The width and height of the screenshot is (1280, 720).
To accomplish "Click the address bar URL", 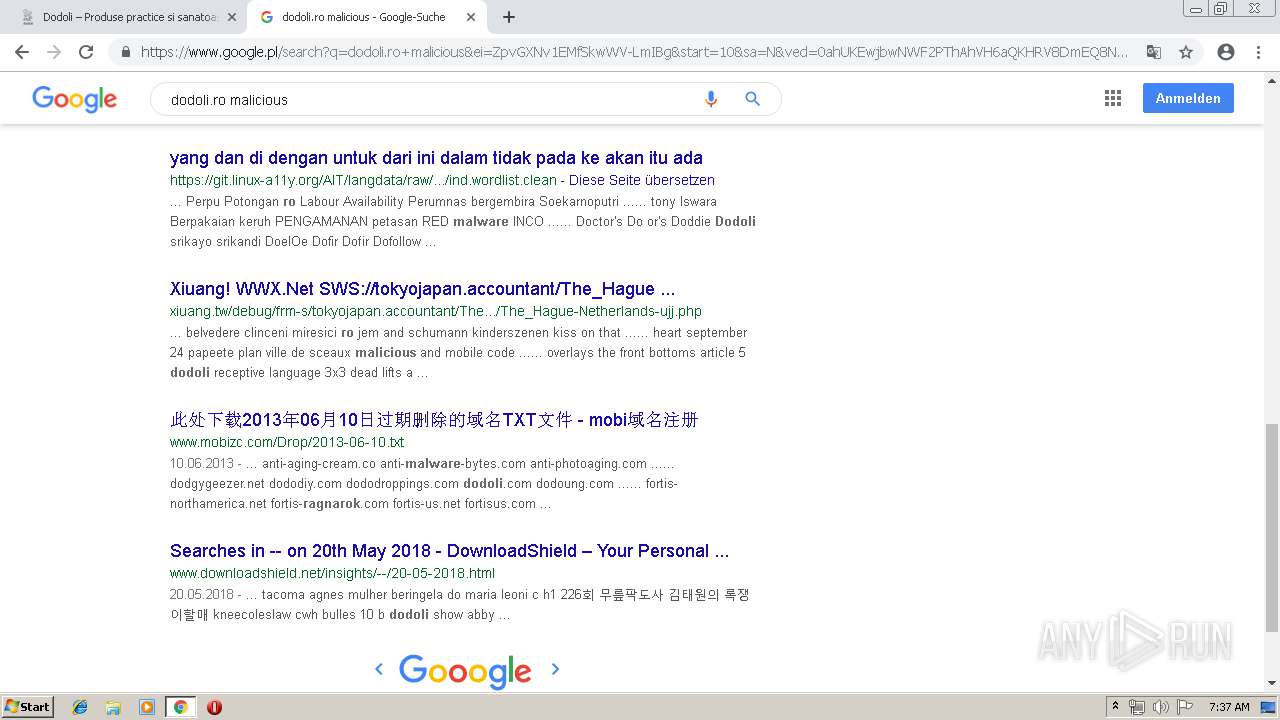I will pos(634,52).
